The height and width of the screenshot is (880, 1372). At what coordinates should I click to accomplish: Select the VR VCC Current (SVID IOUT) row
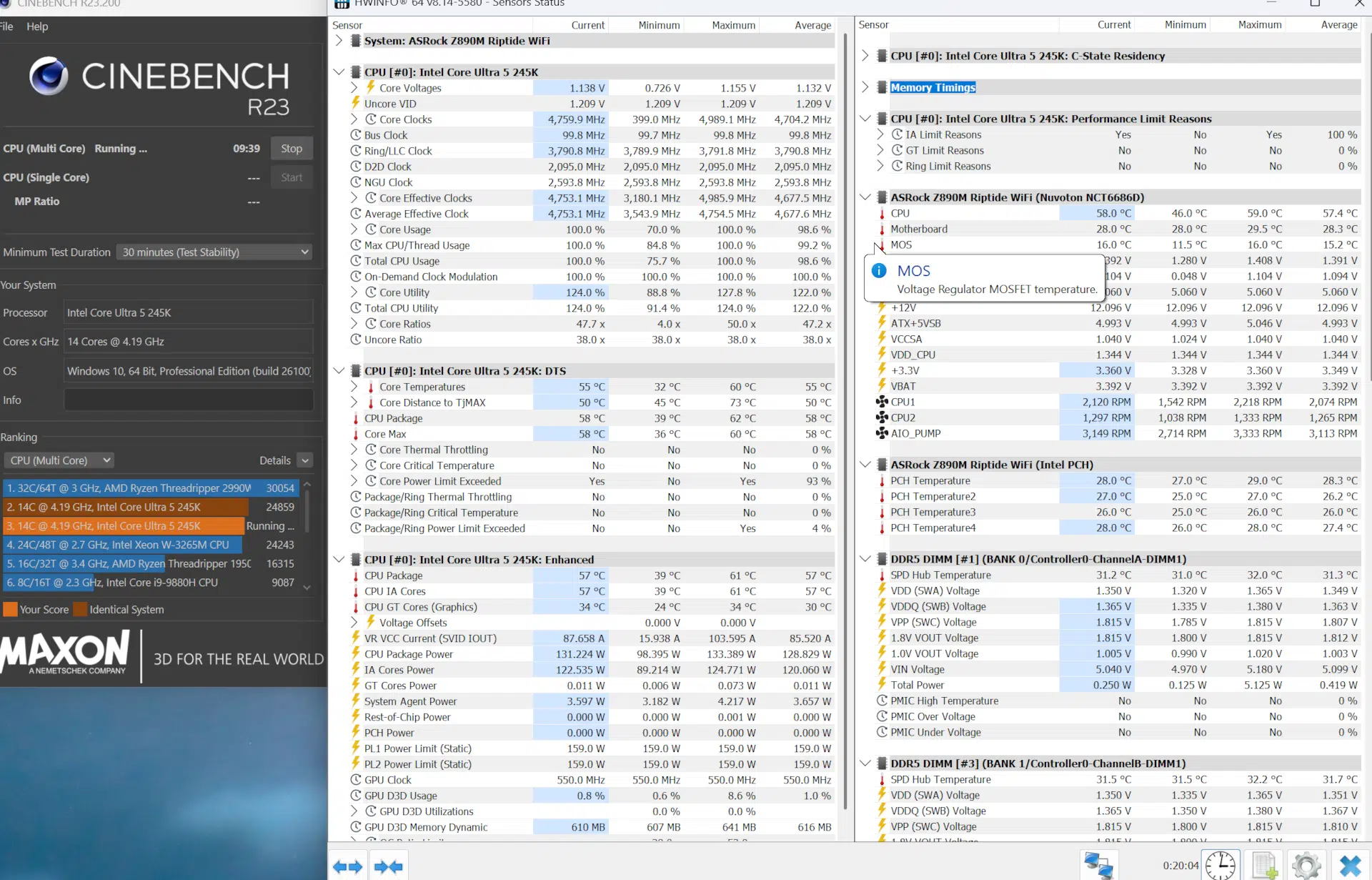pyautogui.click(x=592, y=638)
